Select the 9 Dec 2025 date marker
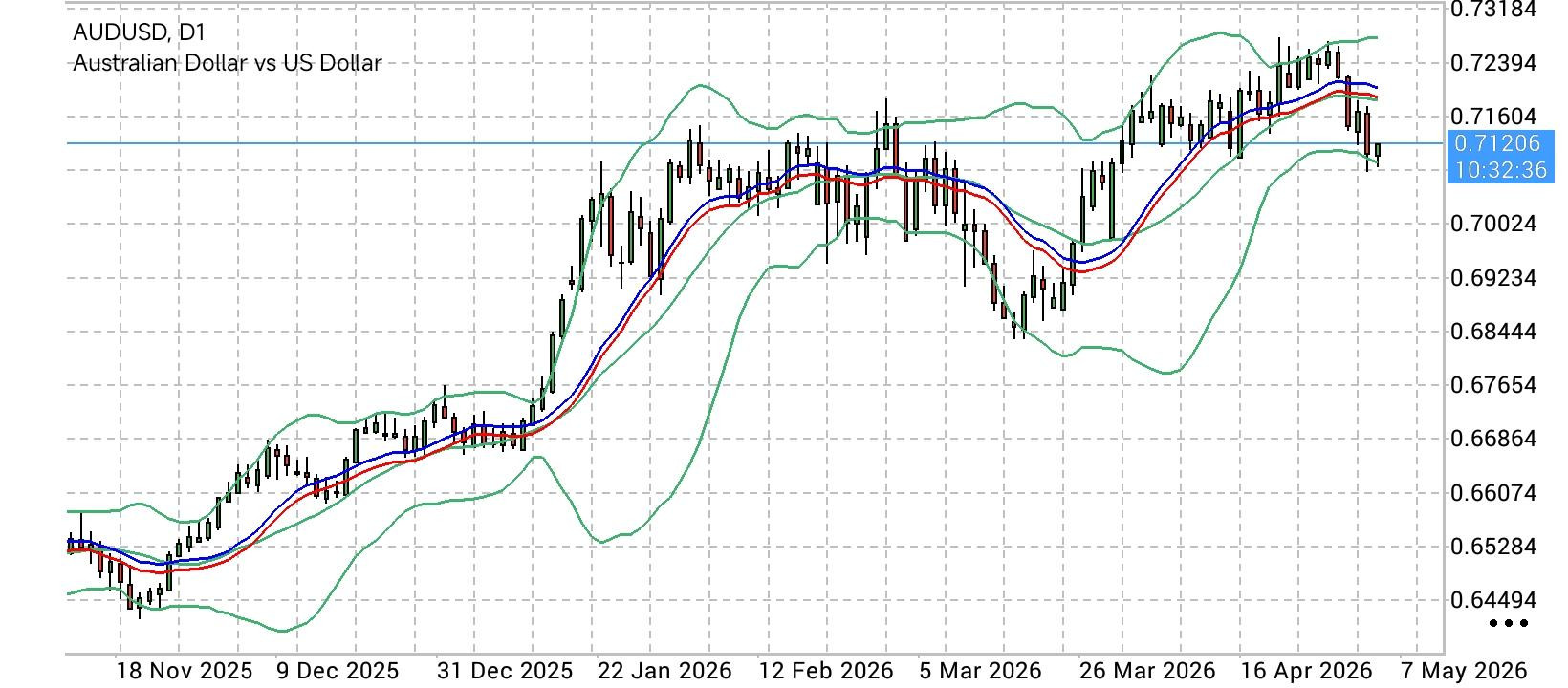This screenshot has height=688, width=1568. [x=336, y=671]
